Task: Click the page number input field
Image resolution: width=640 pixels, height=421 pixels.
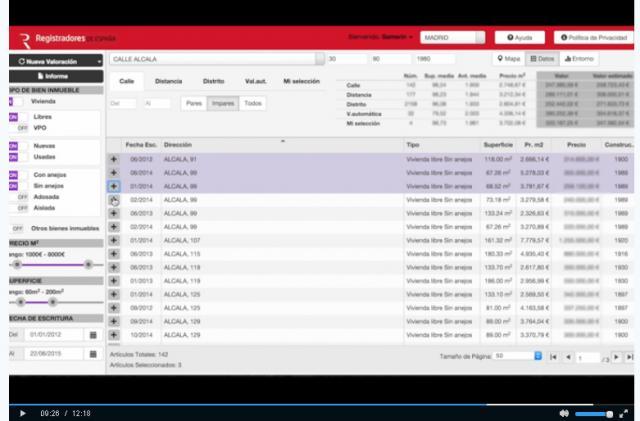Action: [588, 358]
